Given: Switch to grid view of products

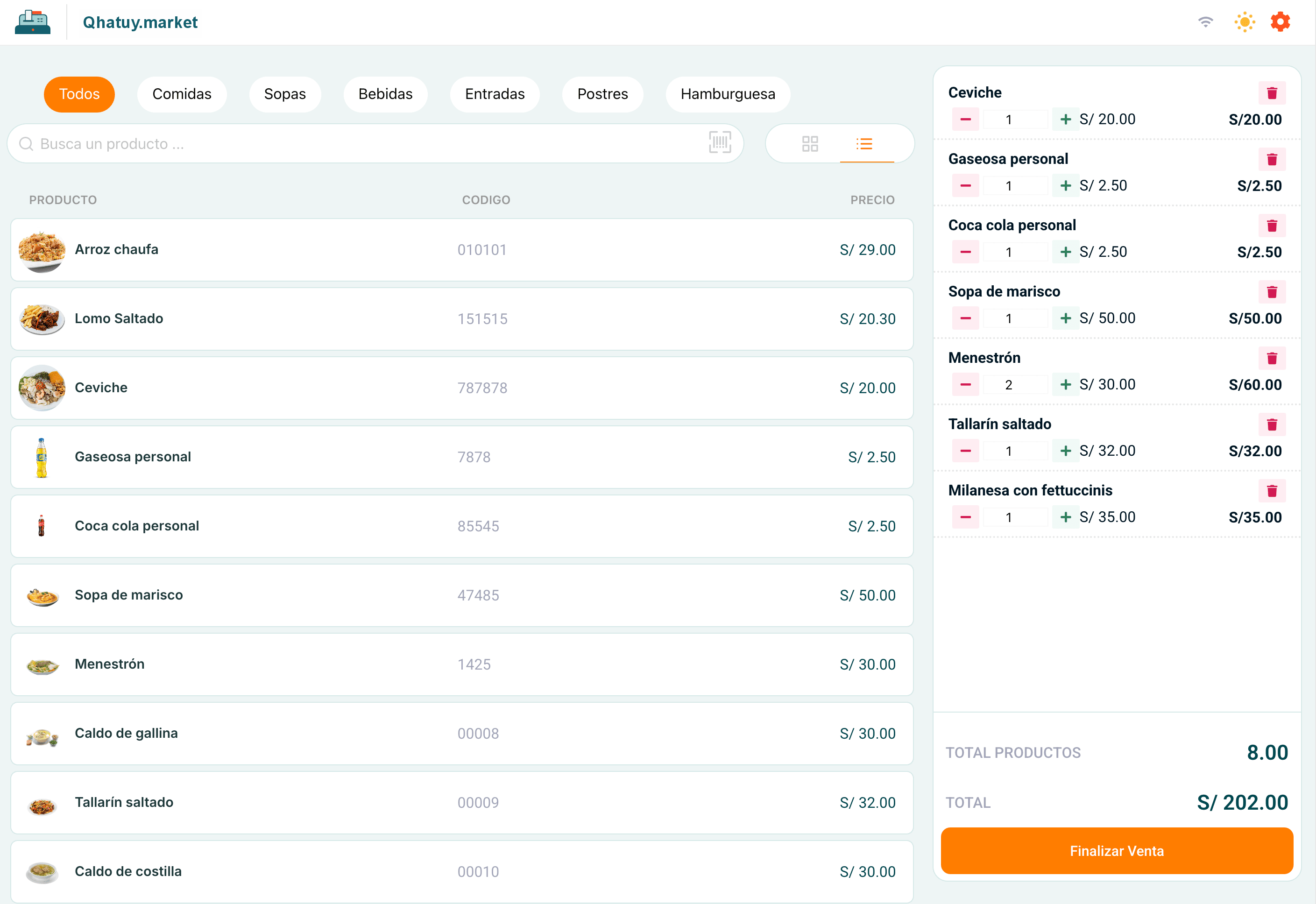Looking at the screenshot, I should pyautogui.click(x=810, y=143).
